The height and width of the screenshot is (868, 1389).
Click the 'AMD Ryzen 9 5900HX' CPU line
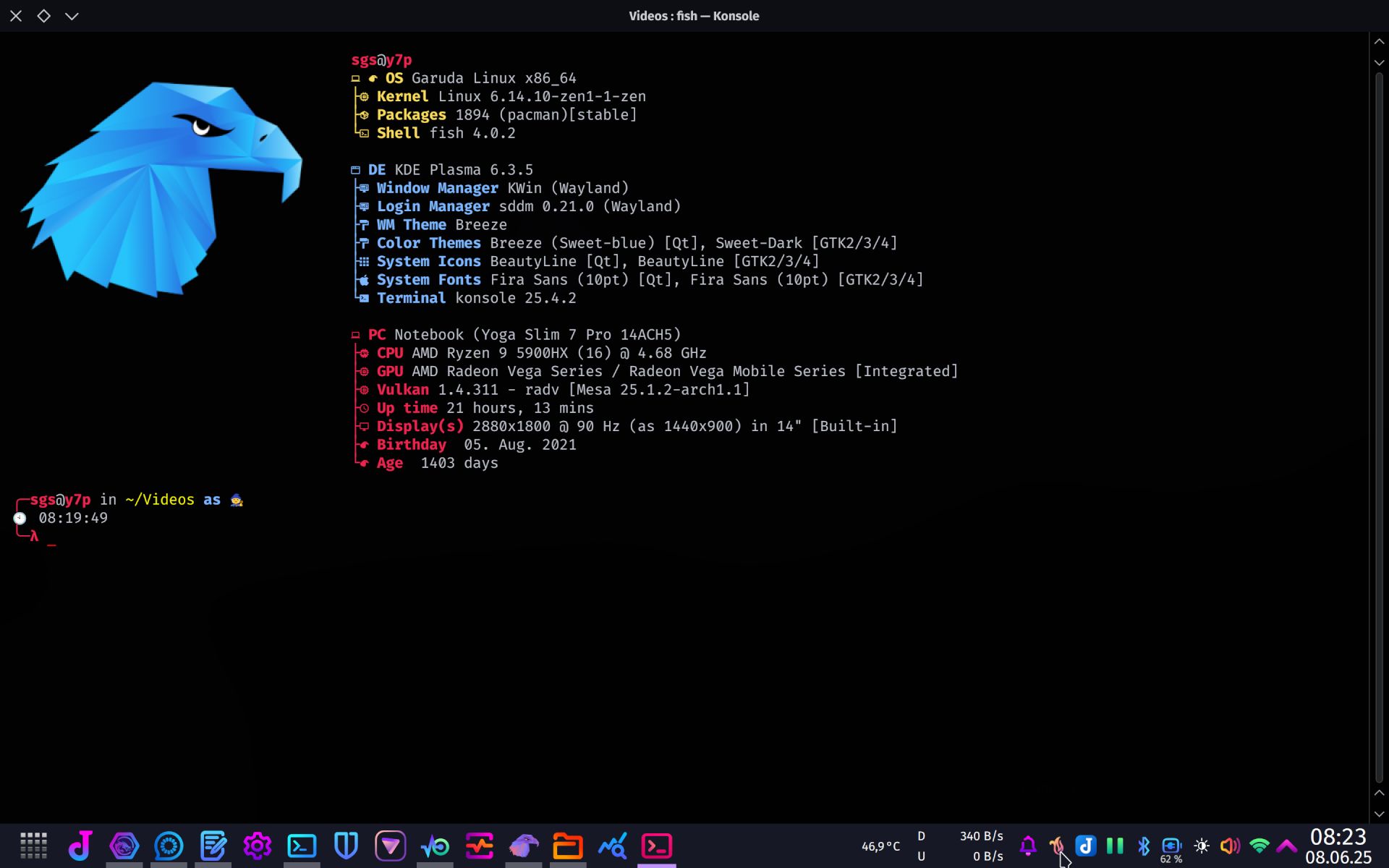490,353
